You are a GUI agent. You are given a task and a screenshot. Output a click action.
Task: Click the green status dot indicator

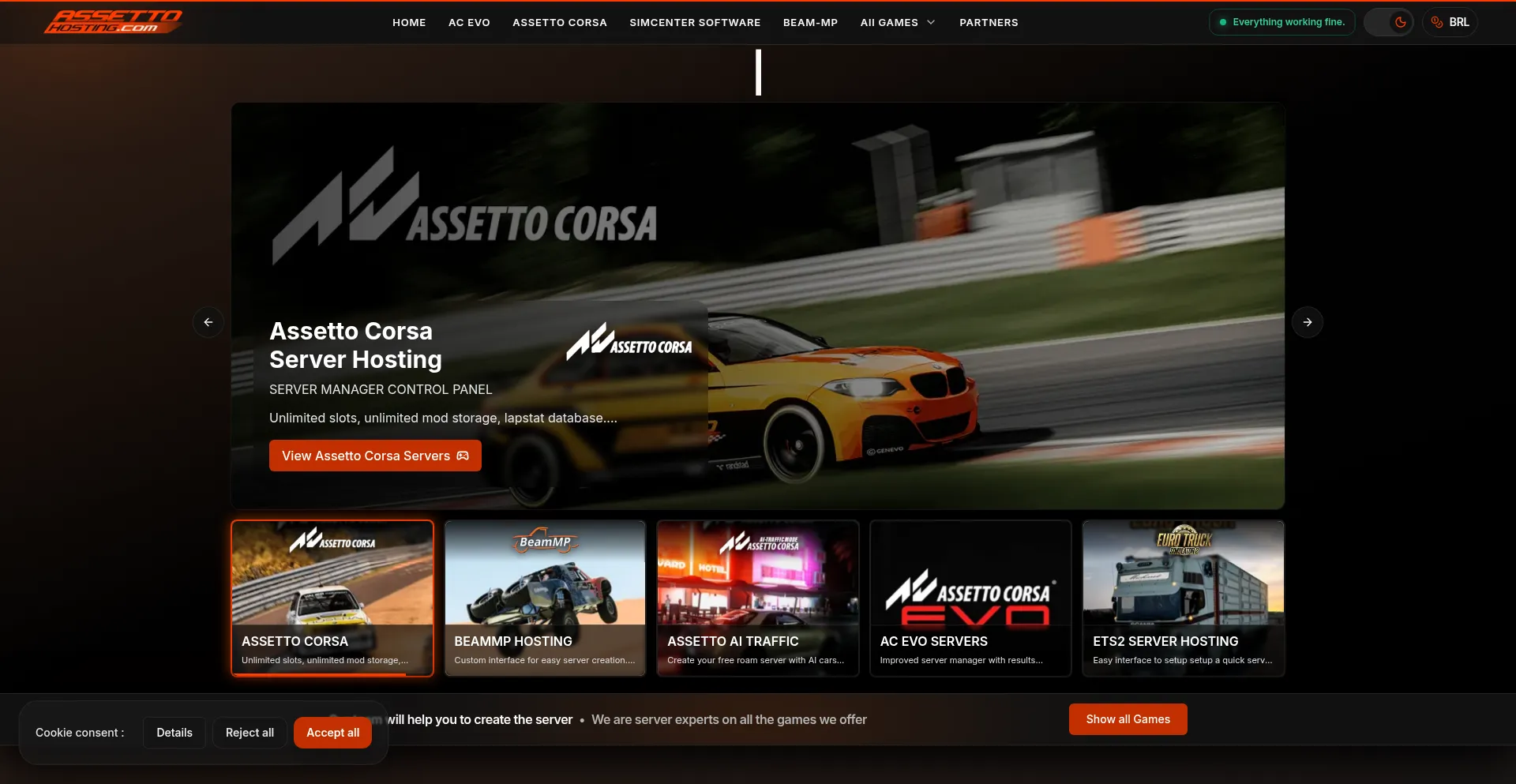[x=1223, y=22]
